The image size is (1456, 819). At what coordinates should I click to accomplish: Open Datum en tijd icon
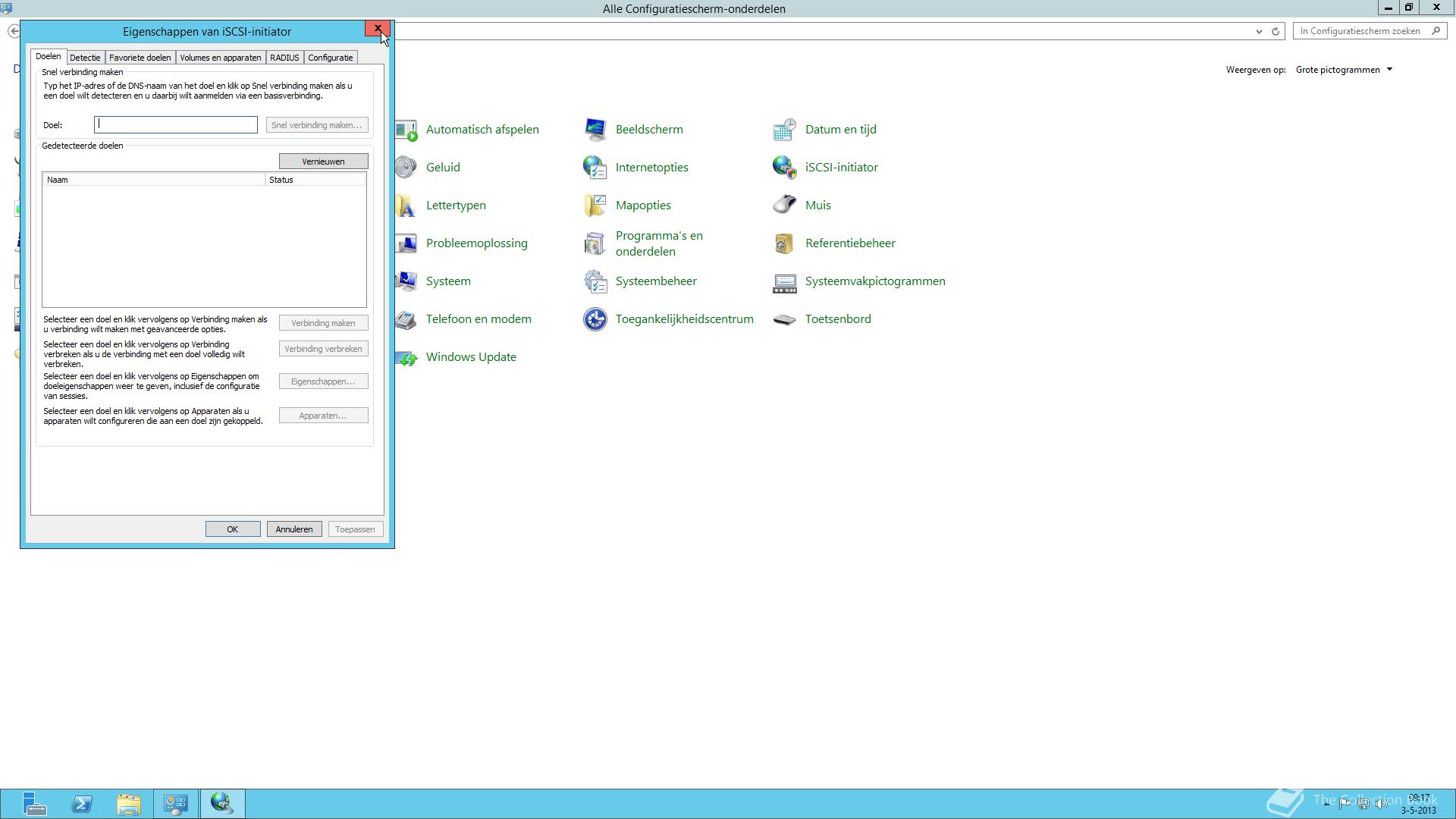[x=785, y=130]
